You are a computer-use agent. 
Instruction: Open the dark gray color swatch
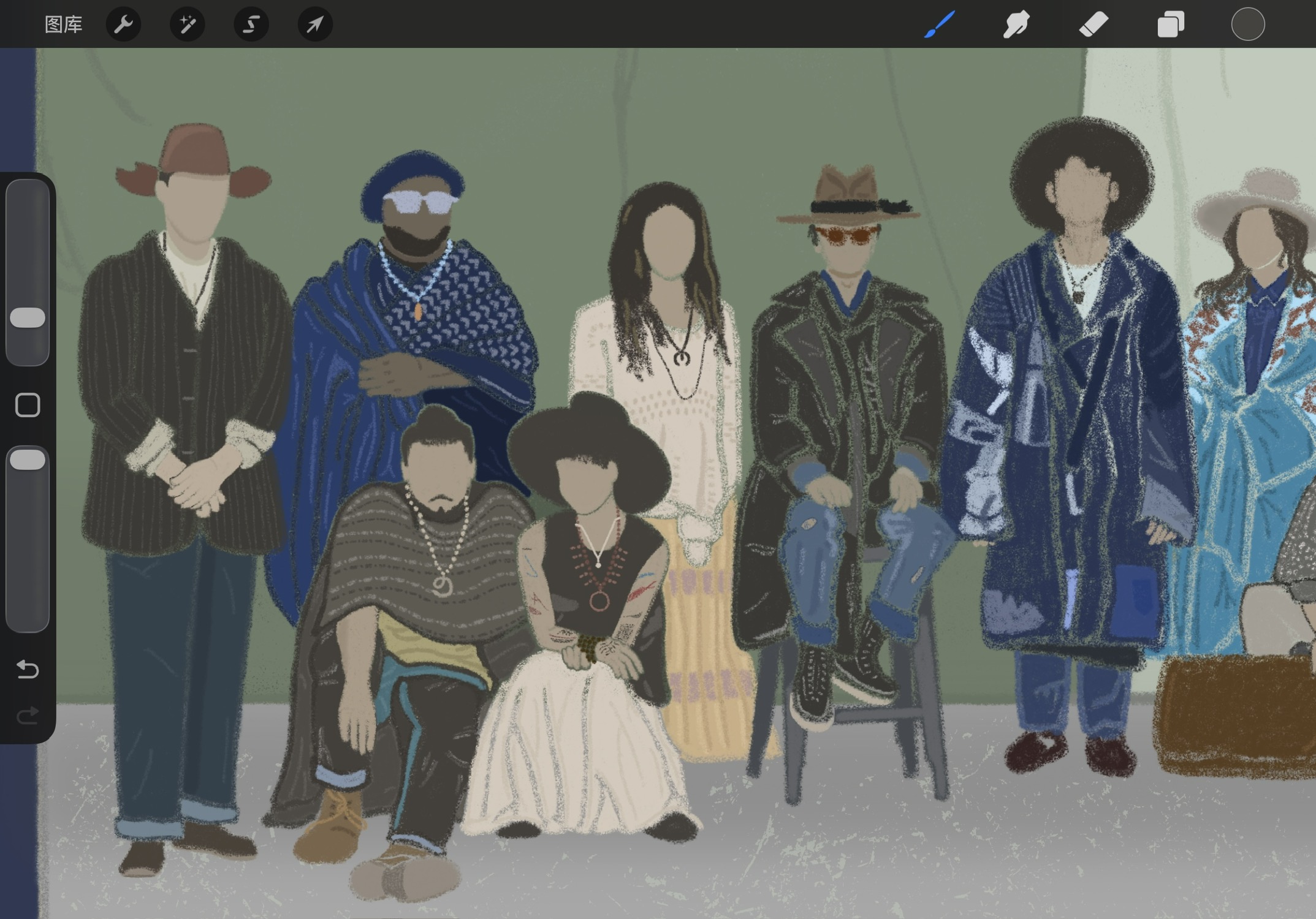(x=1247, y=25)
